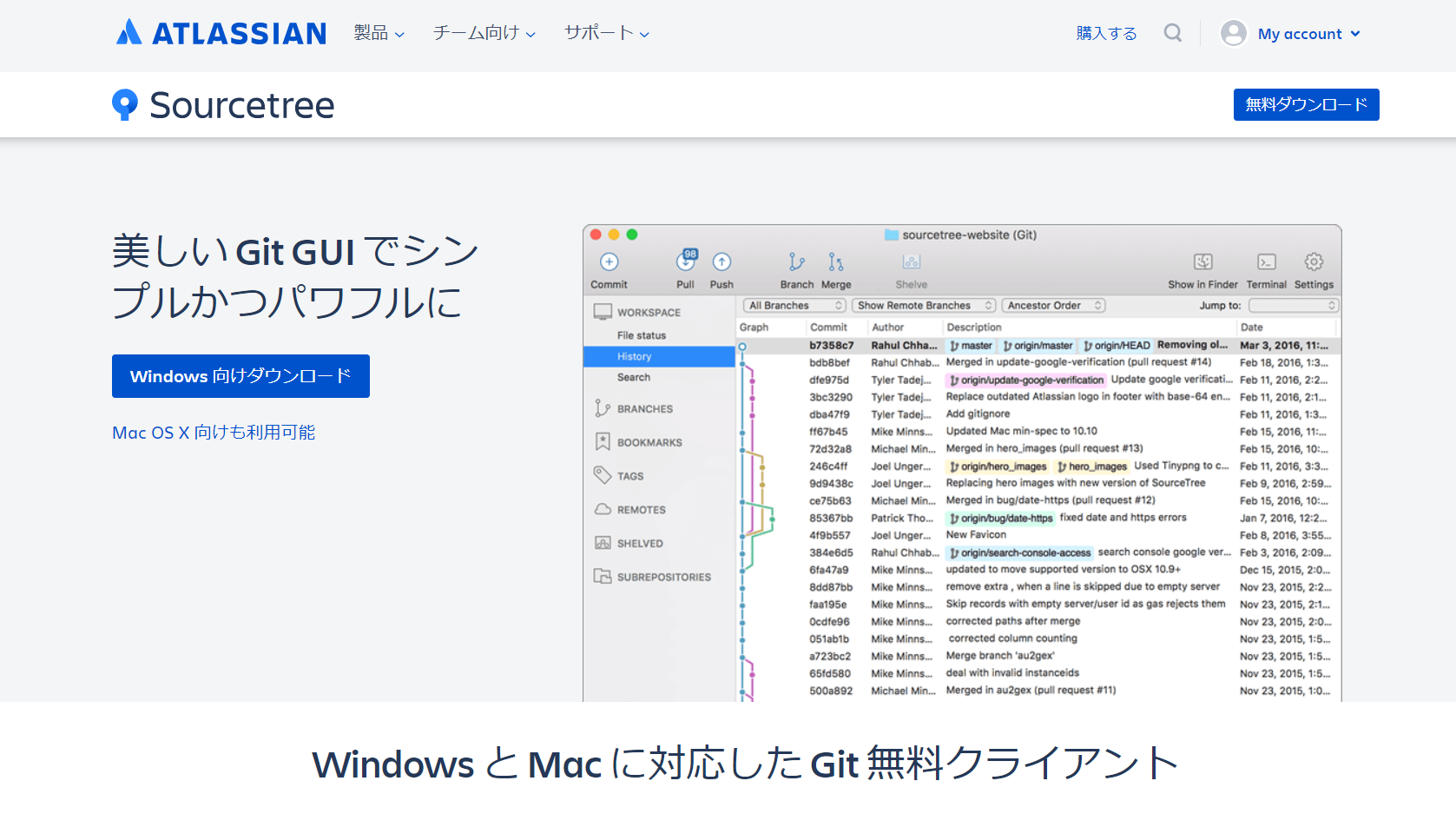
Task: Click the Sourcetree app screenshot image
Action: point(962,463)
